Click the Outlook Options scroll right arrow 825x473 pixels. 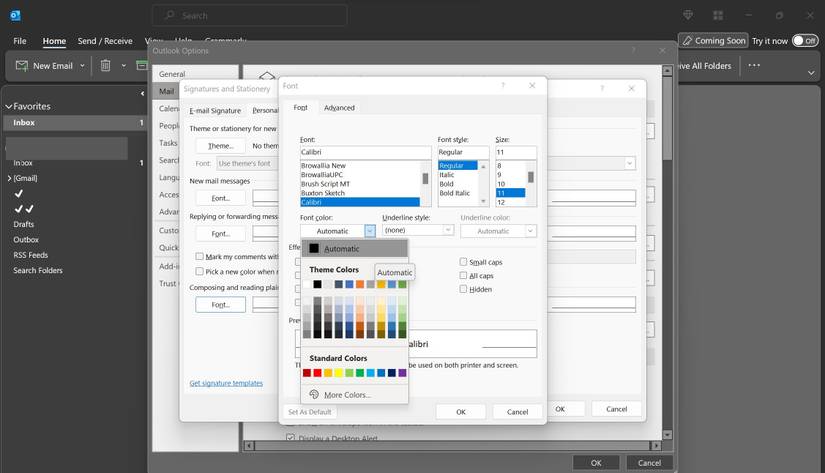point(655,446)
